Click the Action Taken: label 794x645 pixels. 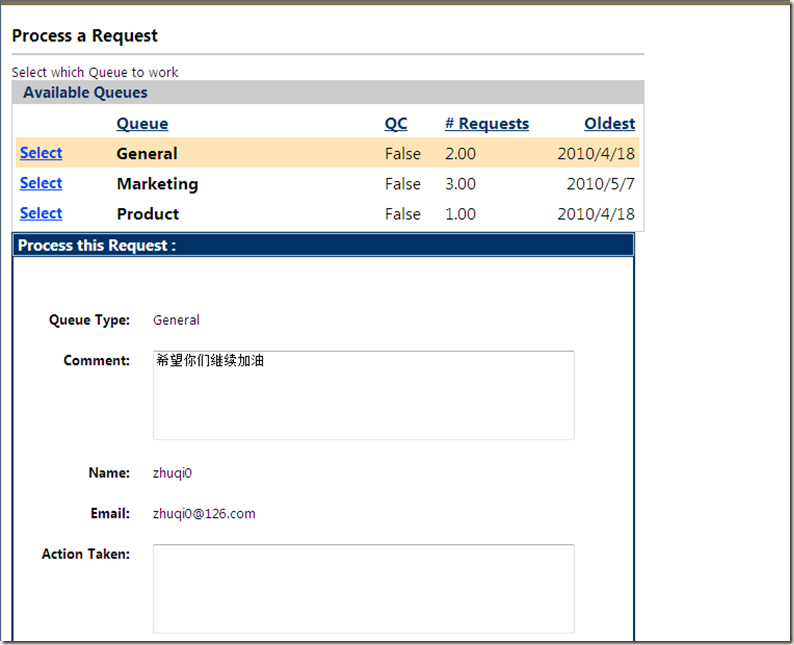pos(86,554)
